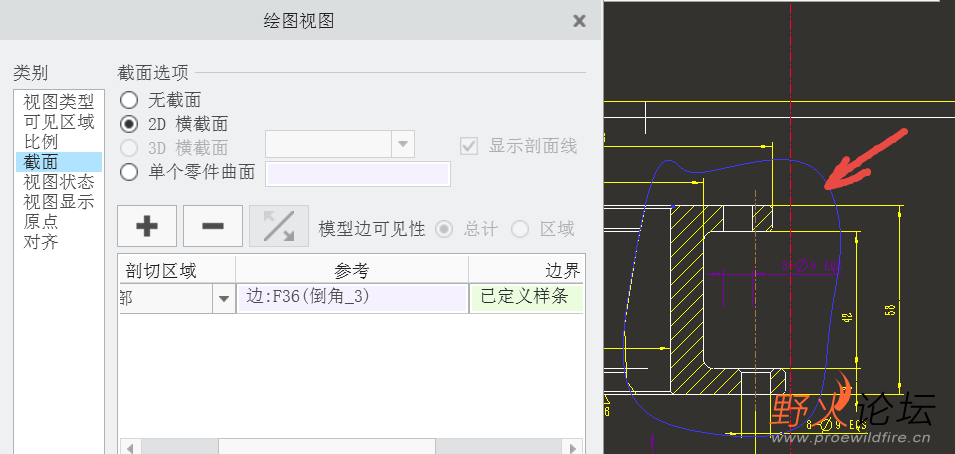
Task: Select the 2D 横截面 radio option
Action: [129, 124]
